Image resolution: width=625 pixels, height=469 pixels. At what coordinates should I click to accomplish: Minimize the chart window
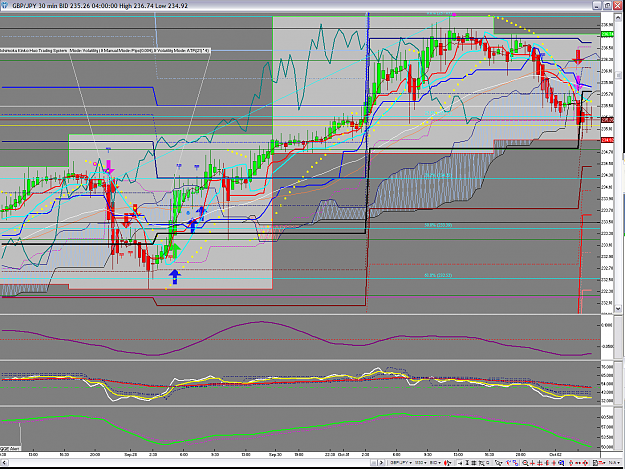click(x=597, y=5)
